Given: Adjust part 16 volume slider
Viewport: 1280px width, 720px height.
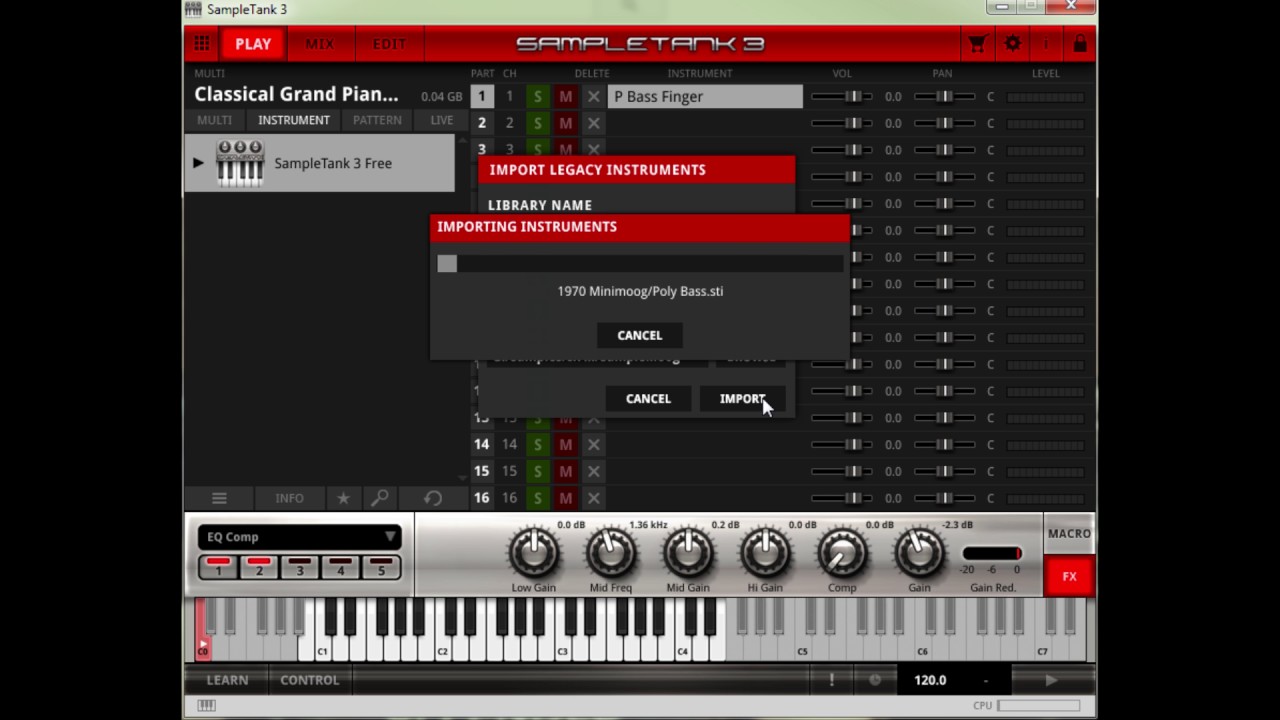Looking at the screenshot, I should (x=841, y=498).
